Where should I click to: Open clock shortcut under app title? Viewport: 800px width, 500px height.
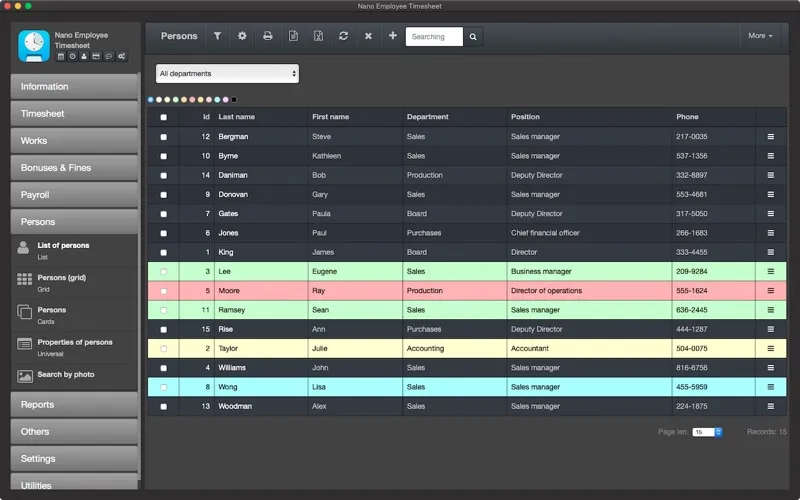tap(72, 57)
